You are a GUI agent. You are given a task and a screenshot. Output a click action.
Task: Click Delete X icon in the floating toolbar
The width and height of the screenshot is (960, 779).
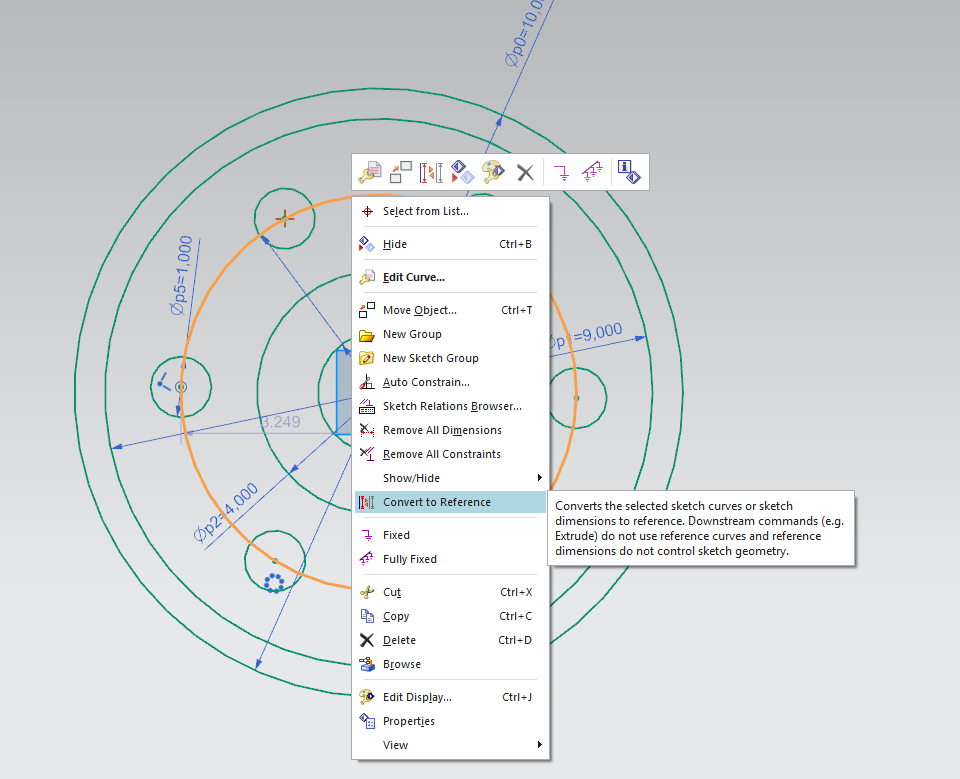(525, 172)
